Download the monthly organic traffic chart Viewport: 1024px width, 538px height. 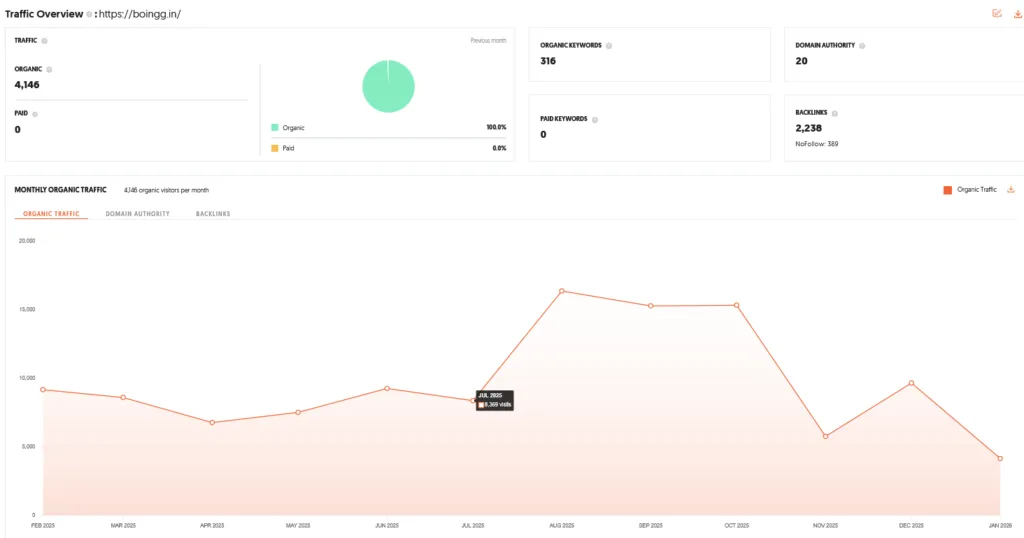coord(1011,190)
